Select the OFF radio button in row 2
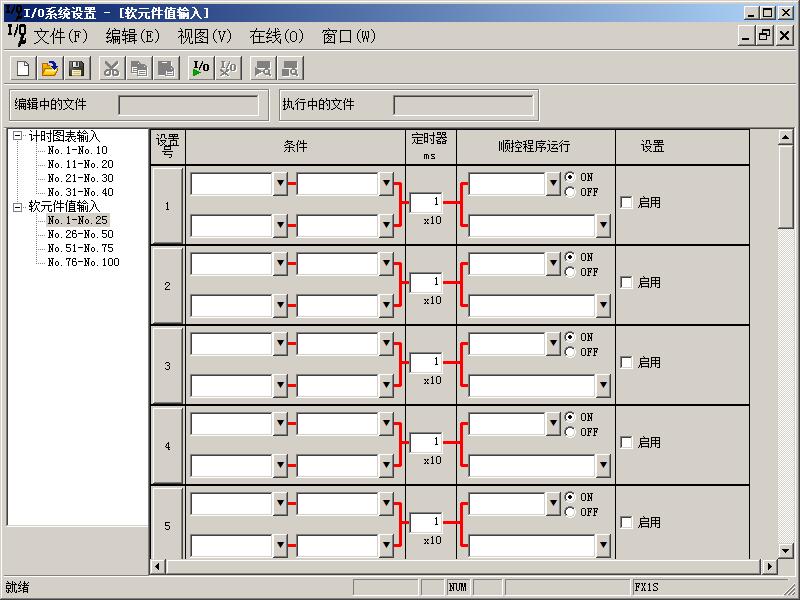800x600 pixels. 570,272
